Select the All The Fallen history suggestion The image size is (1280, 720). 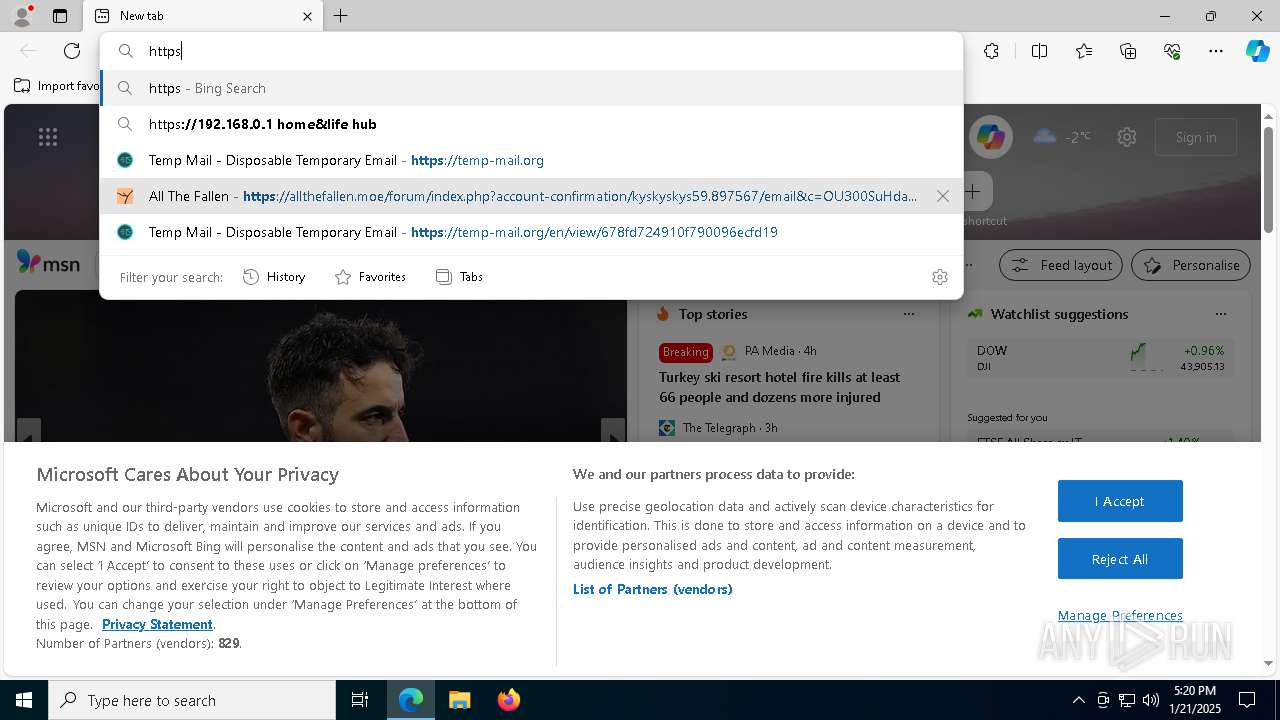[531, 196]
